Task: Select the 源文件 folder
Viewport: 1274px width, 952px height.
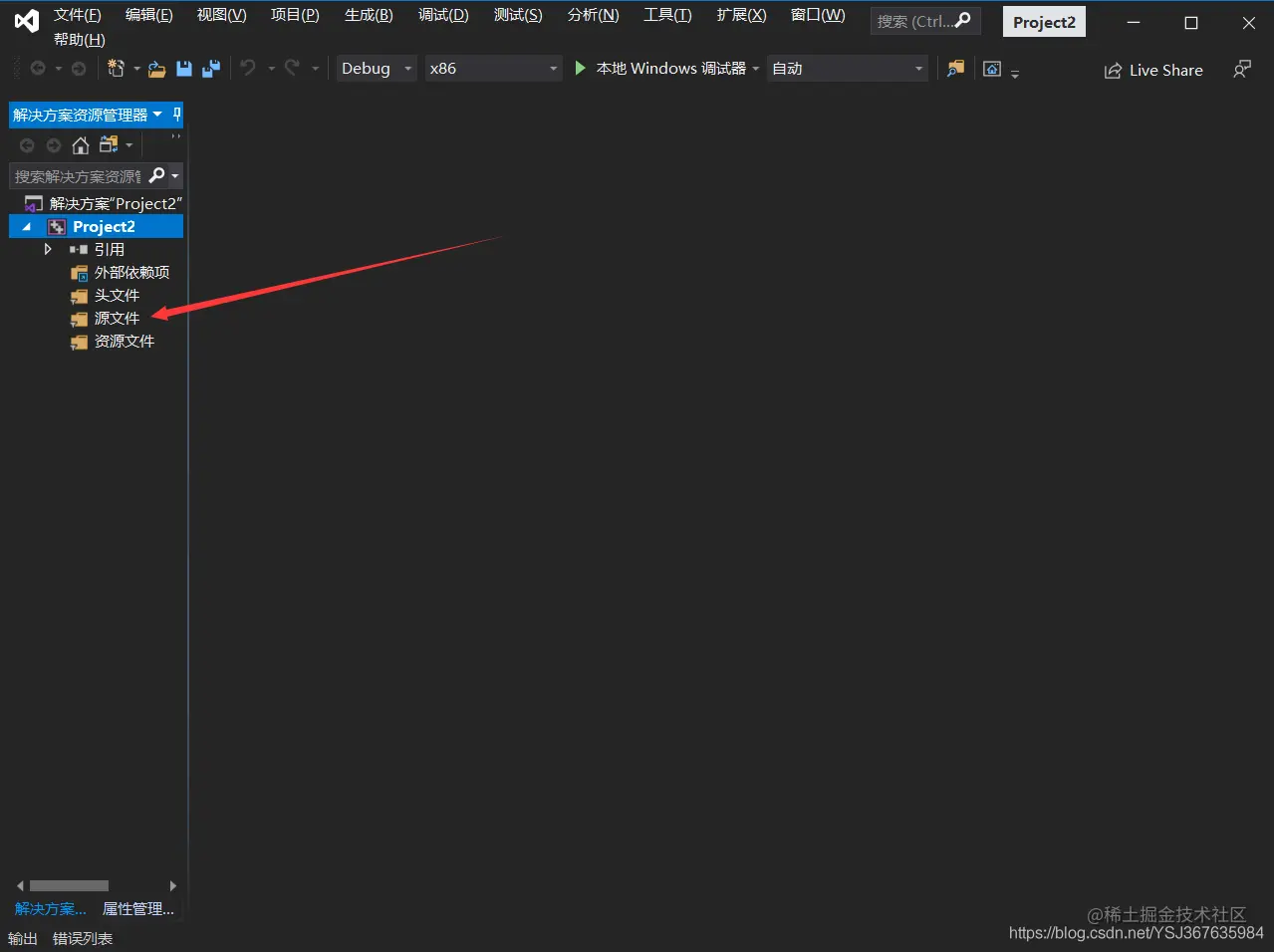Action: click(x=117, y=318)
